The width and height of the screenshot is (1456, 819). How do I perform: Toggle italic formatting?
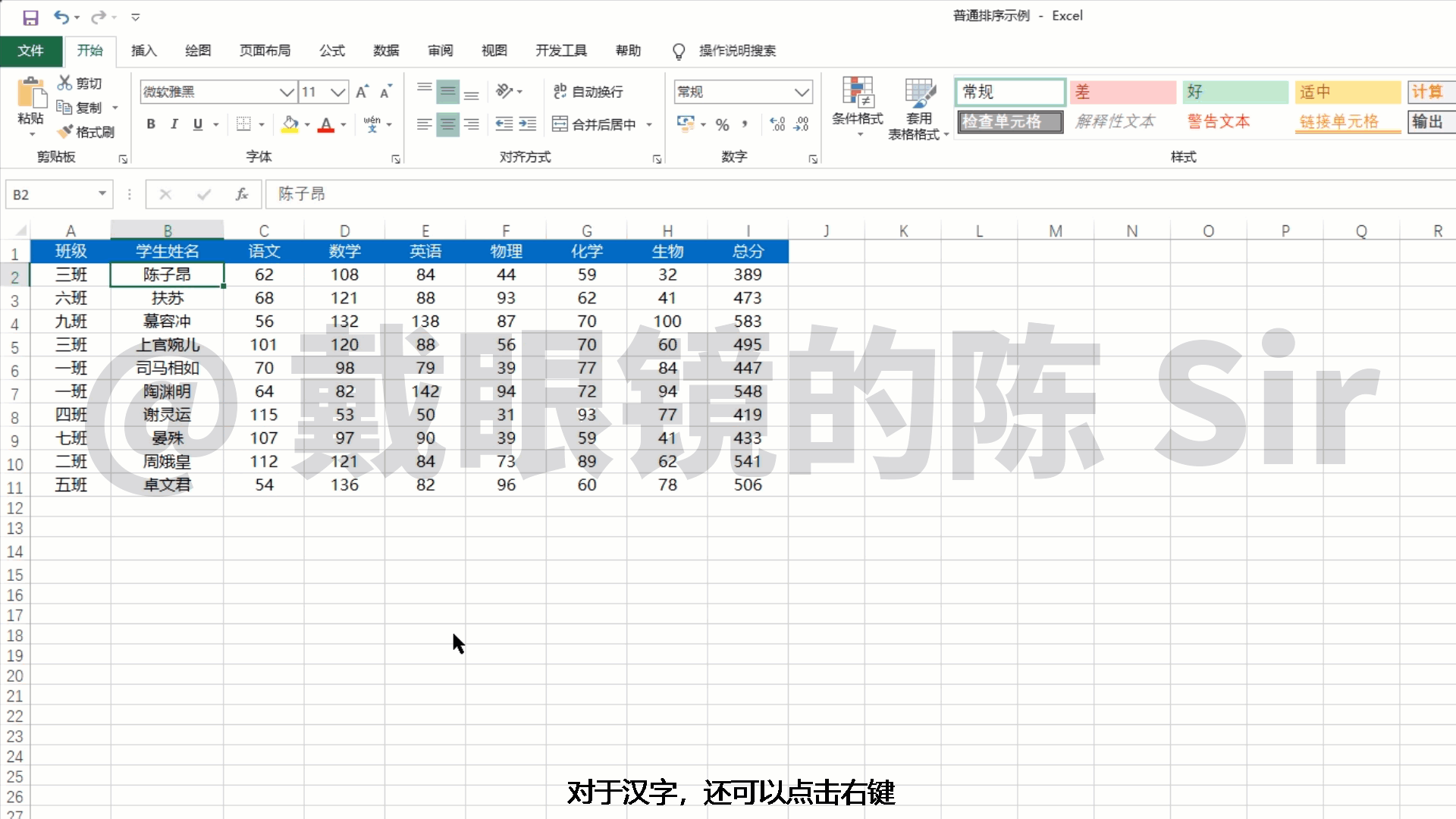click(174, 124)
